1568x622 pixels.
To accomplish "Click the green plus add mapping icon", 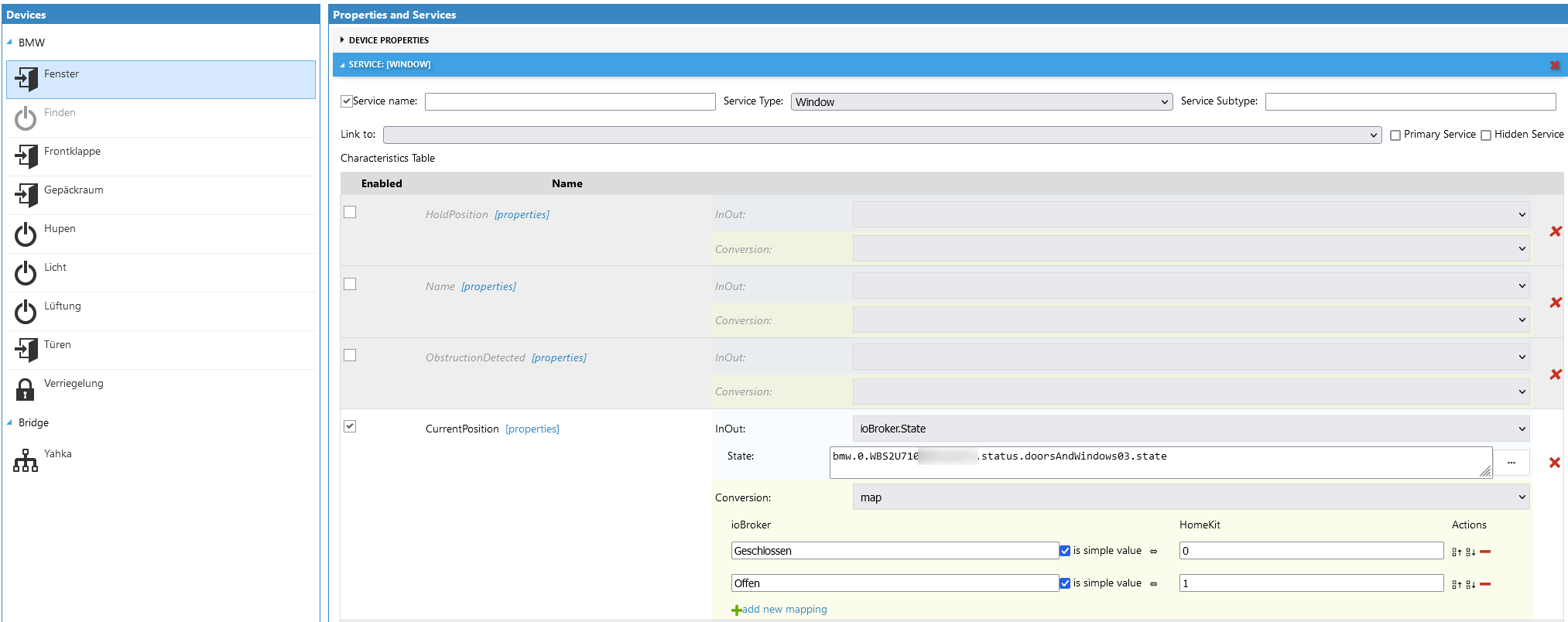I will (736, 610).
